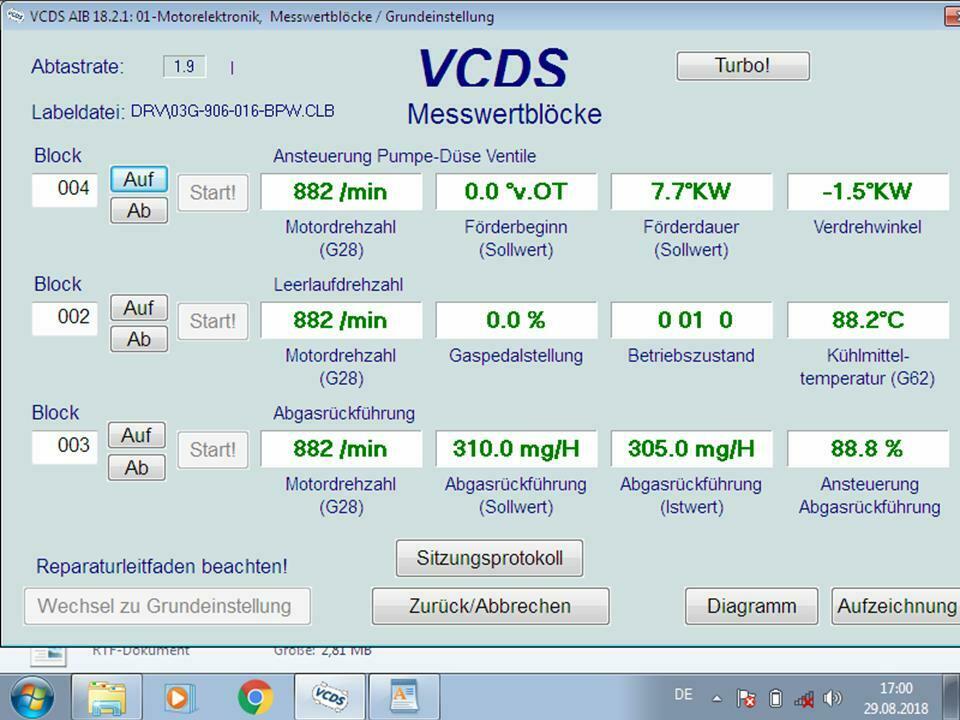This screenshot has width=960, height=720.
Task: Select the 310.0 mg/H Sollwert value
Action: pos(516,449)
